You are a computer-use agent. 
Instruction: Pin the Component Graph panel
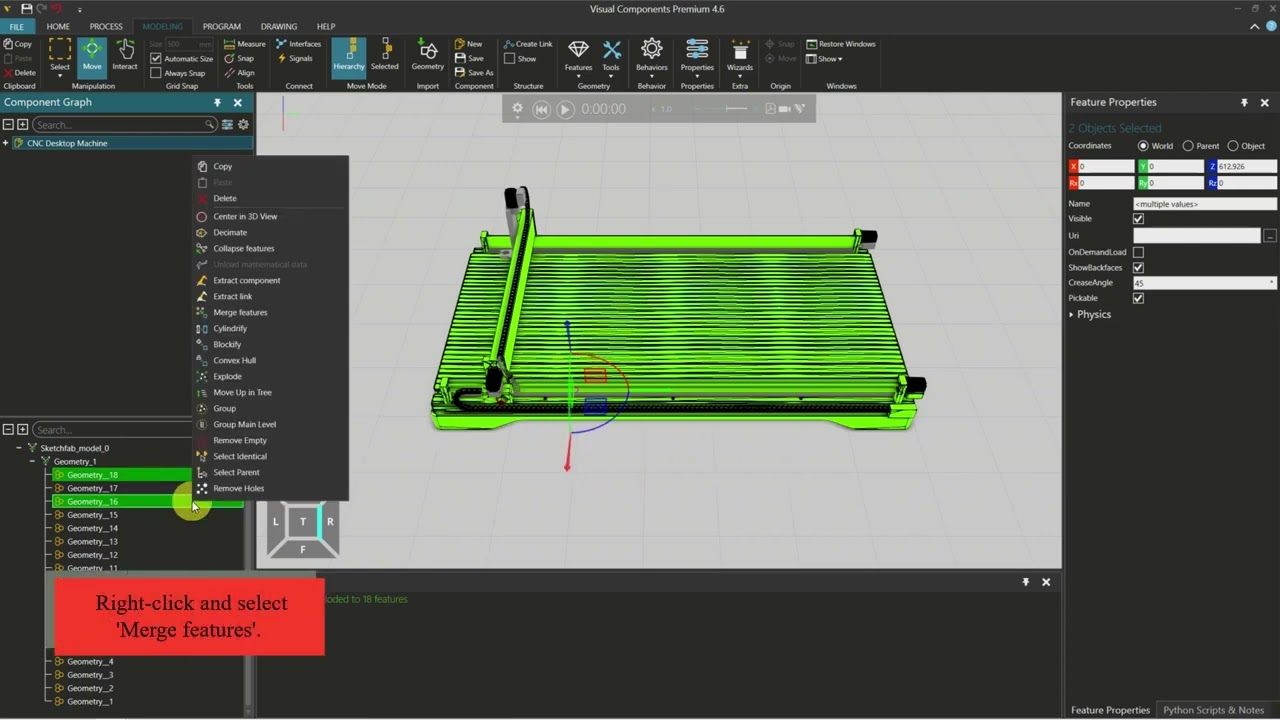point(217,102)
